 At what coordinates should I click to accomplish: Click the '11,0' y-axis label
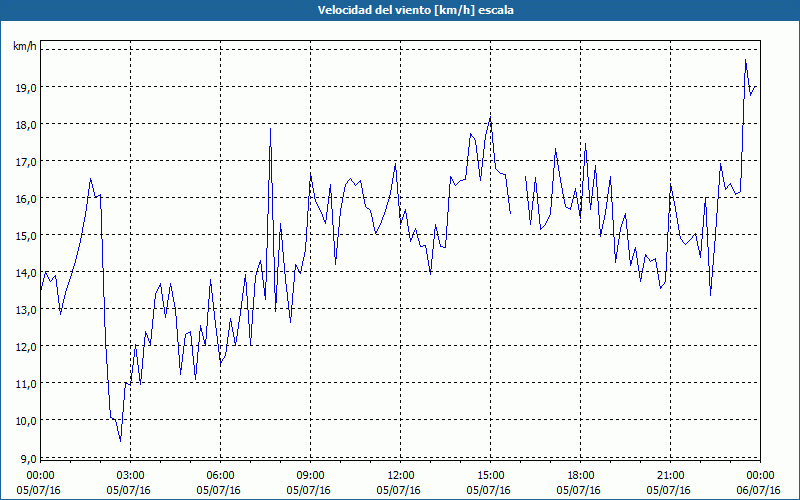click(x=27, y=384)
